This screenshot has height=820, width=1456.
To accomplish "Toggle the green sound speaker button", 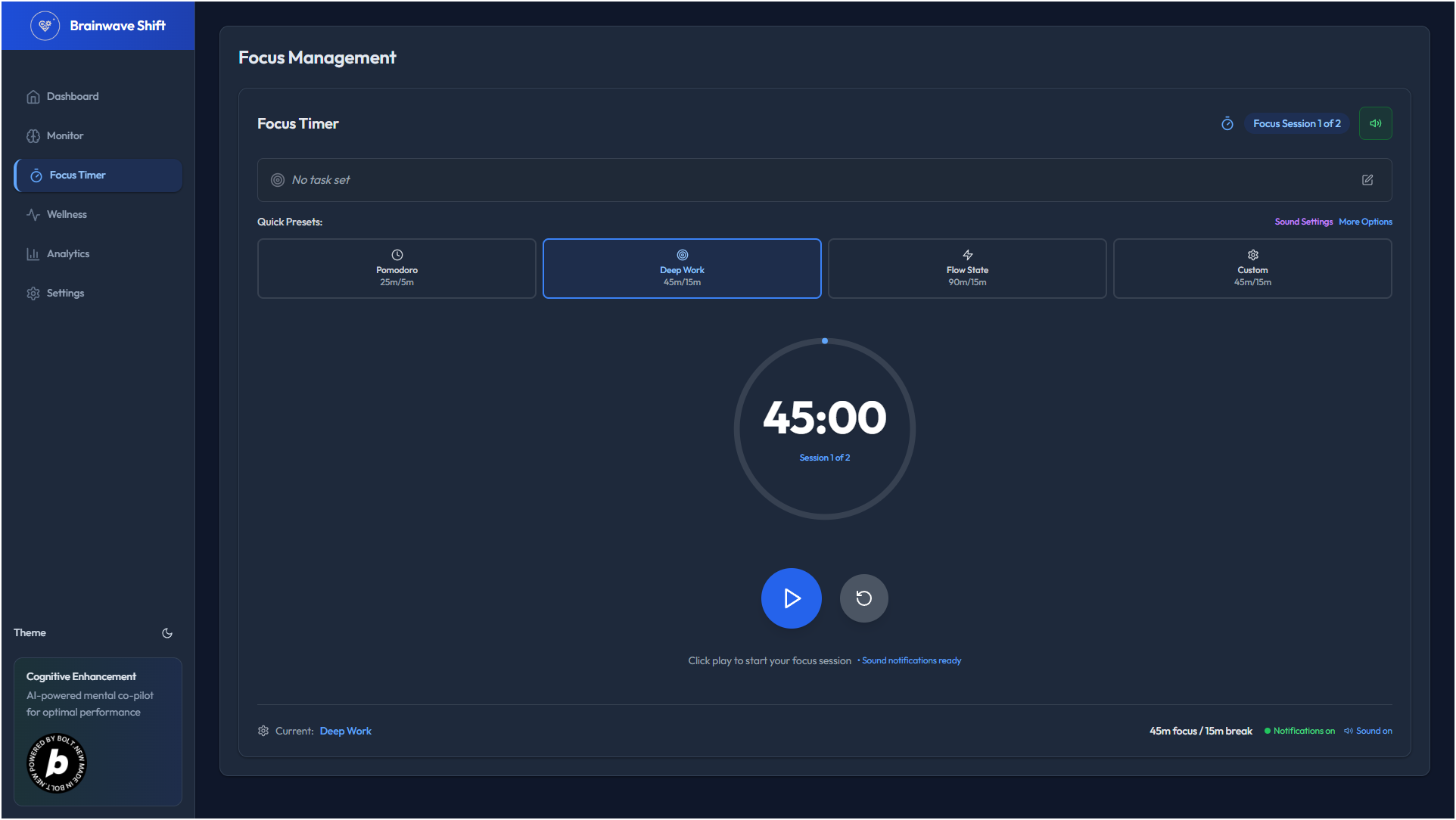I will (1375, 123).
